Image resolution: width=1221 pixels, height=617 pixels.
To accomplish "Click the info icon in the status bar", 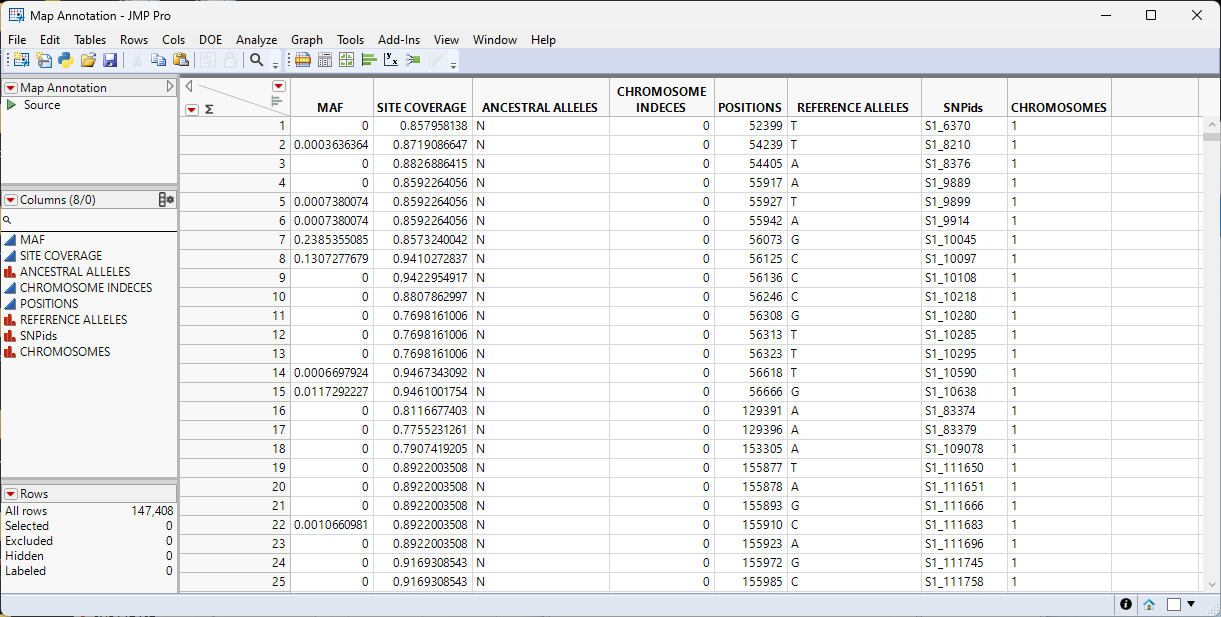I will pyautogui.click(x=1126, y=604).
